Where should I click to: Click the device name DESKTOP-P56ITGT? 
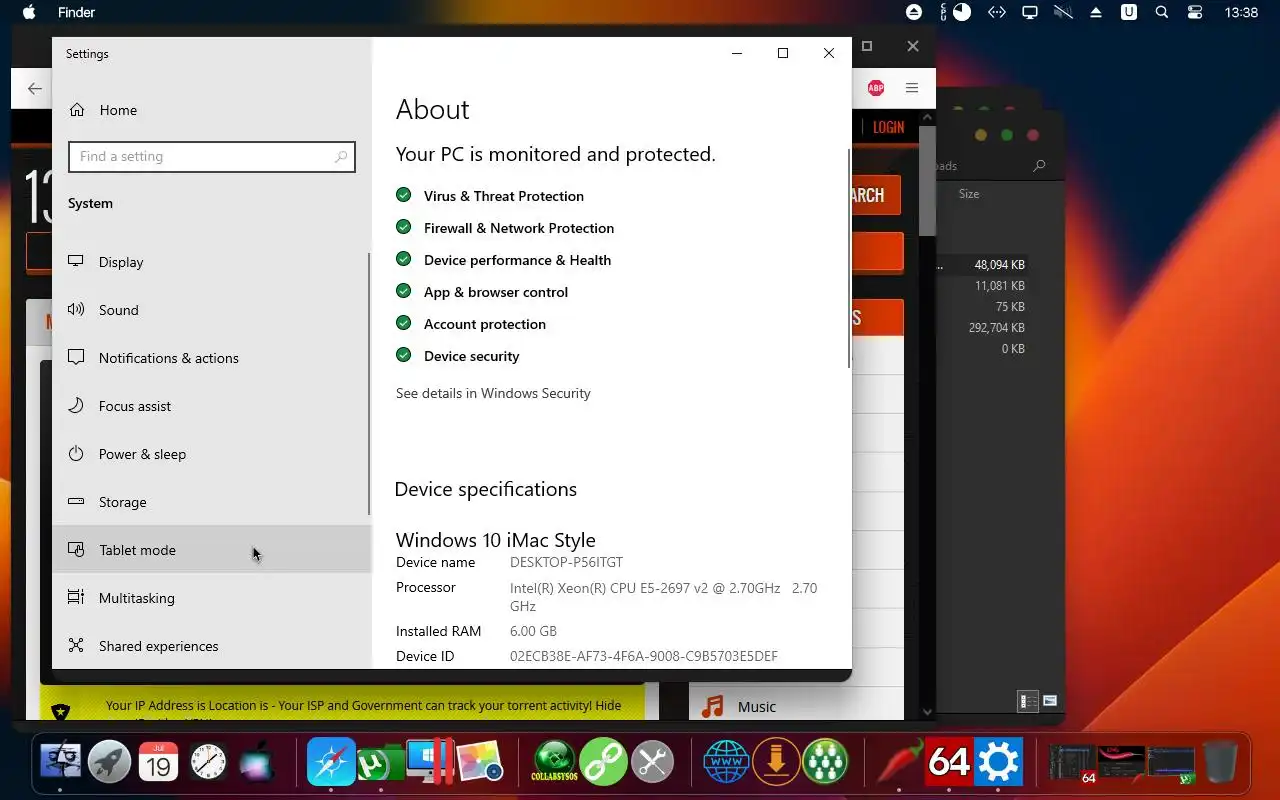(x=566, y=562)
